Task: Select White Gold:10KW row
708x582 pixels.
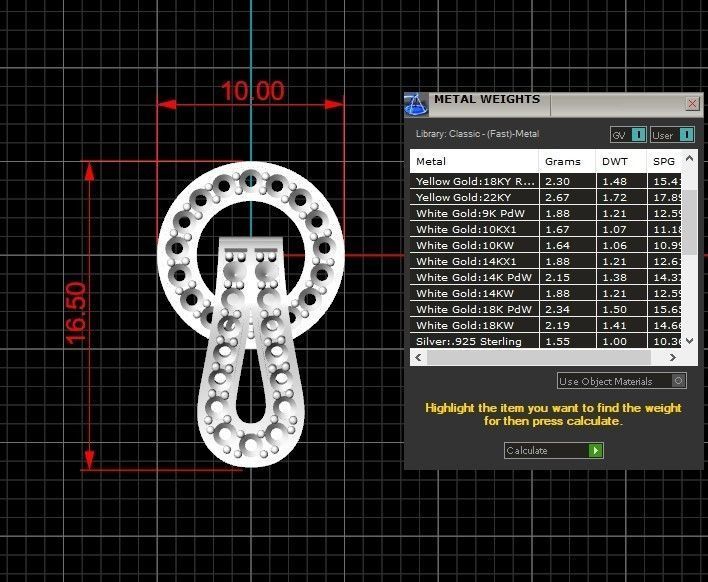Action: click(x=545, y=245)
